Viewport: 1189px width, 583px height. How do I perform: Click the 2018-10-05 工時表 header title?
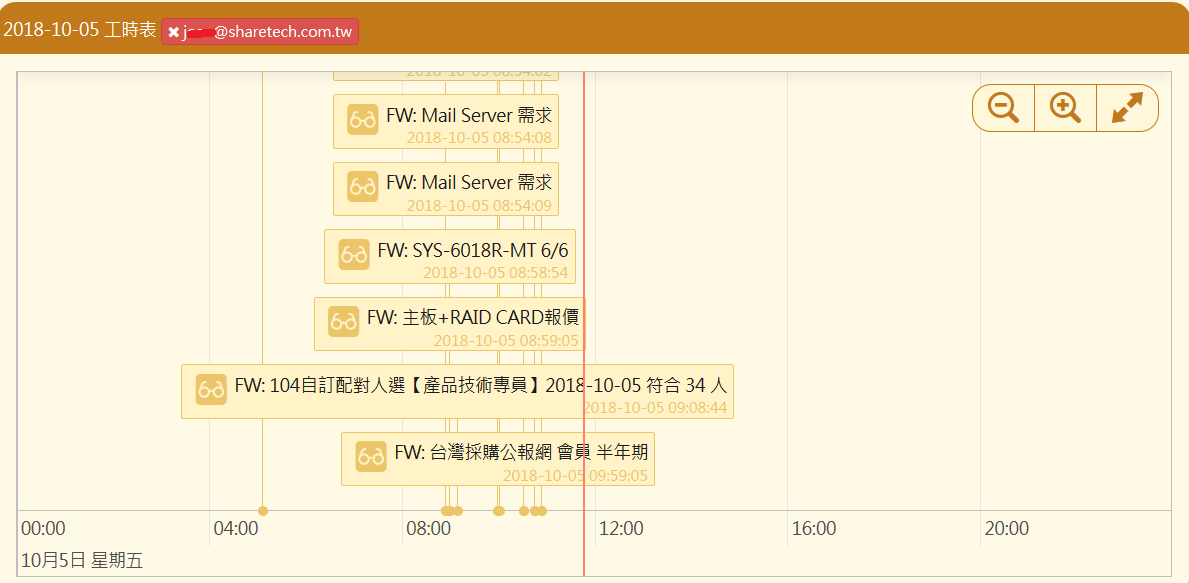[80, 30]
